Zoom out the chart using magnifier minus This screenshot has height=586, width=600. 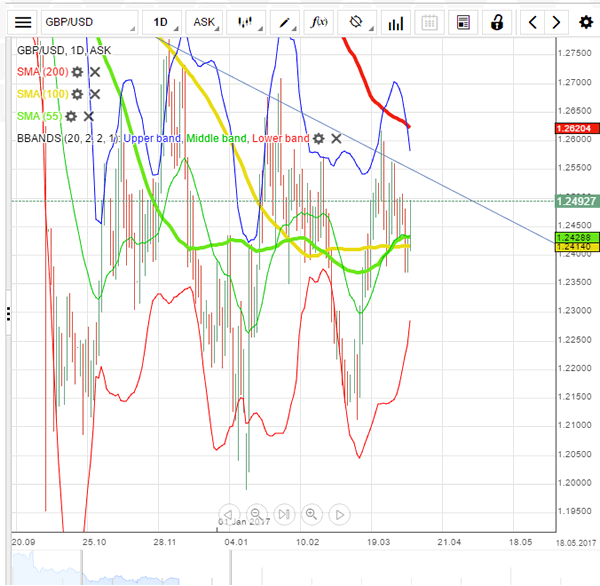click(x=256, y=514)
